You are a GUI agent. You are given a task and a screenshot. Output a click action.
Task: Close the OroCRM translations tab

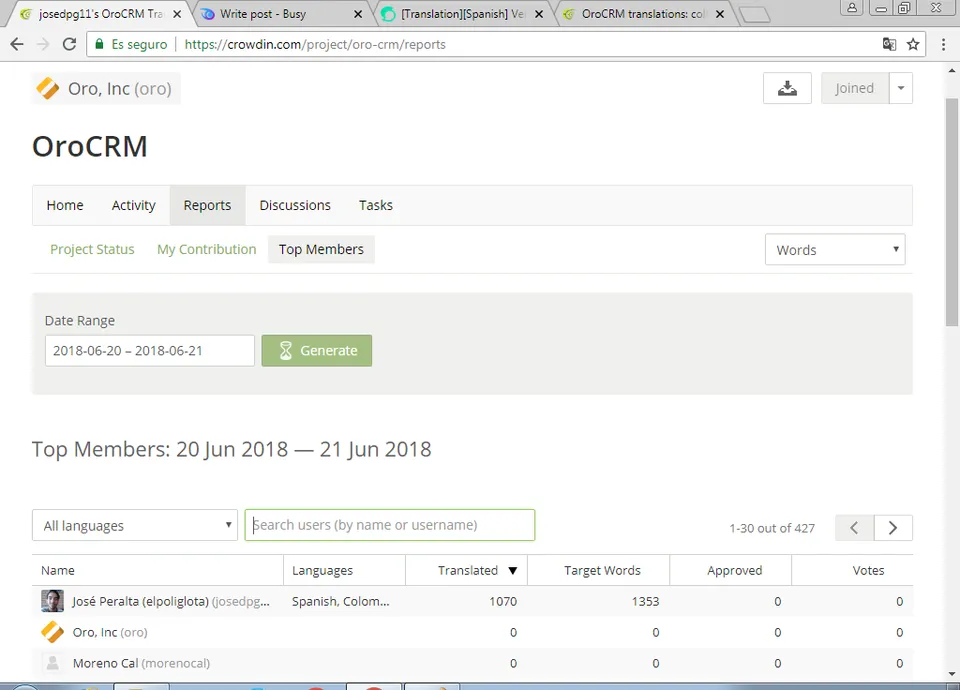pos(720,13)
